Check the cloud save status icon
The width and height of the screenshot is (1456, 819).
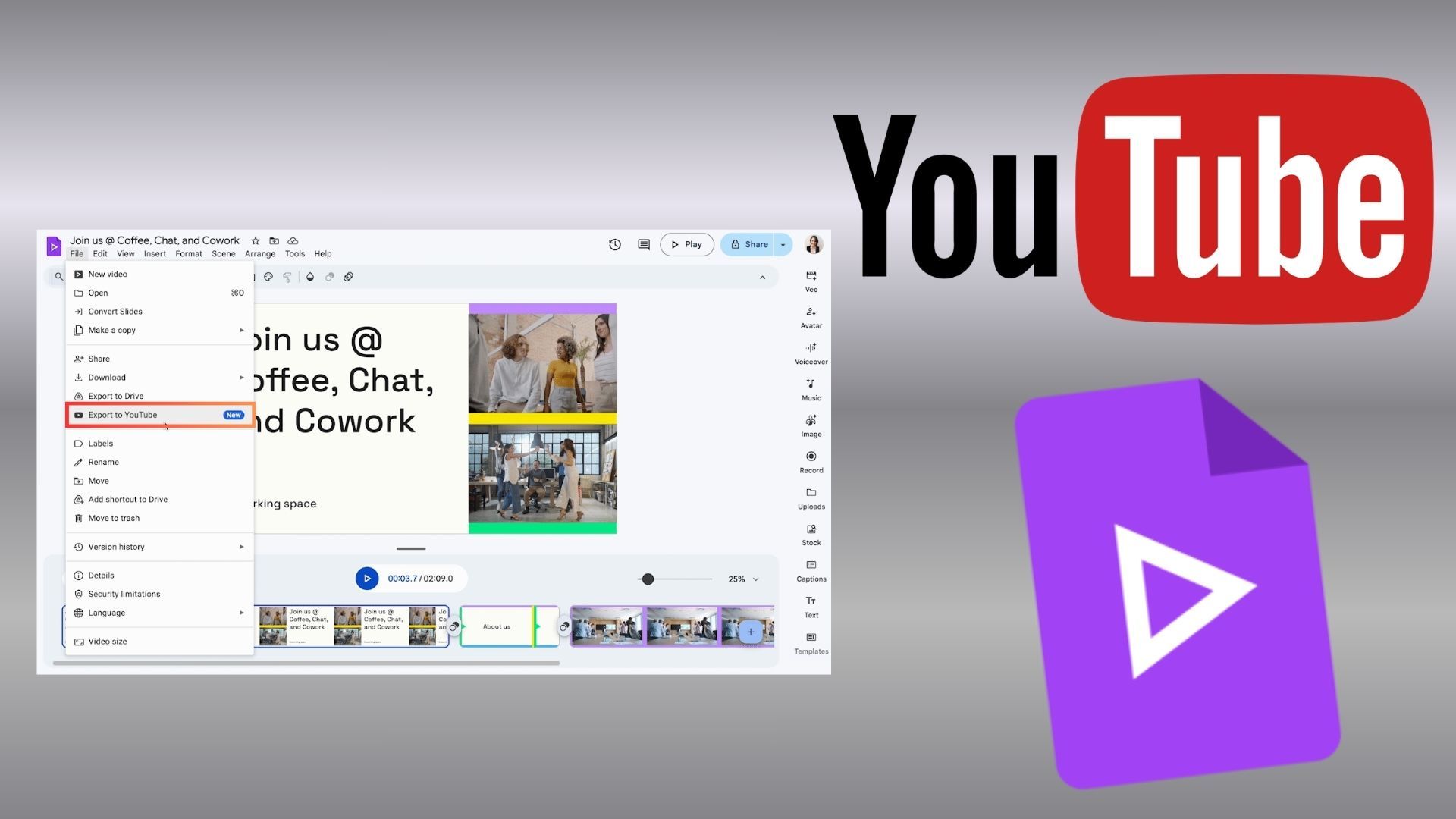pos(293,241)
